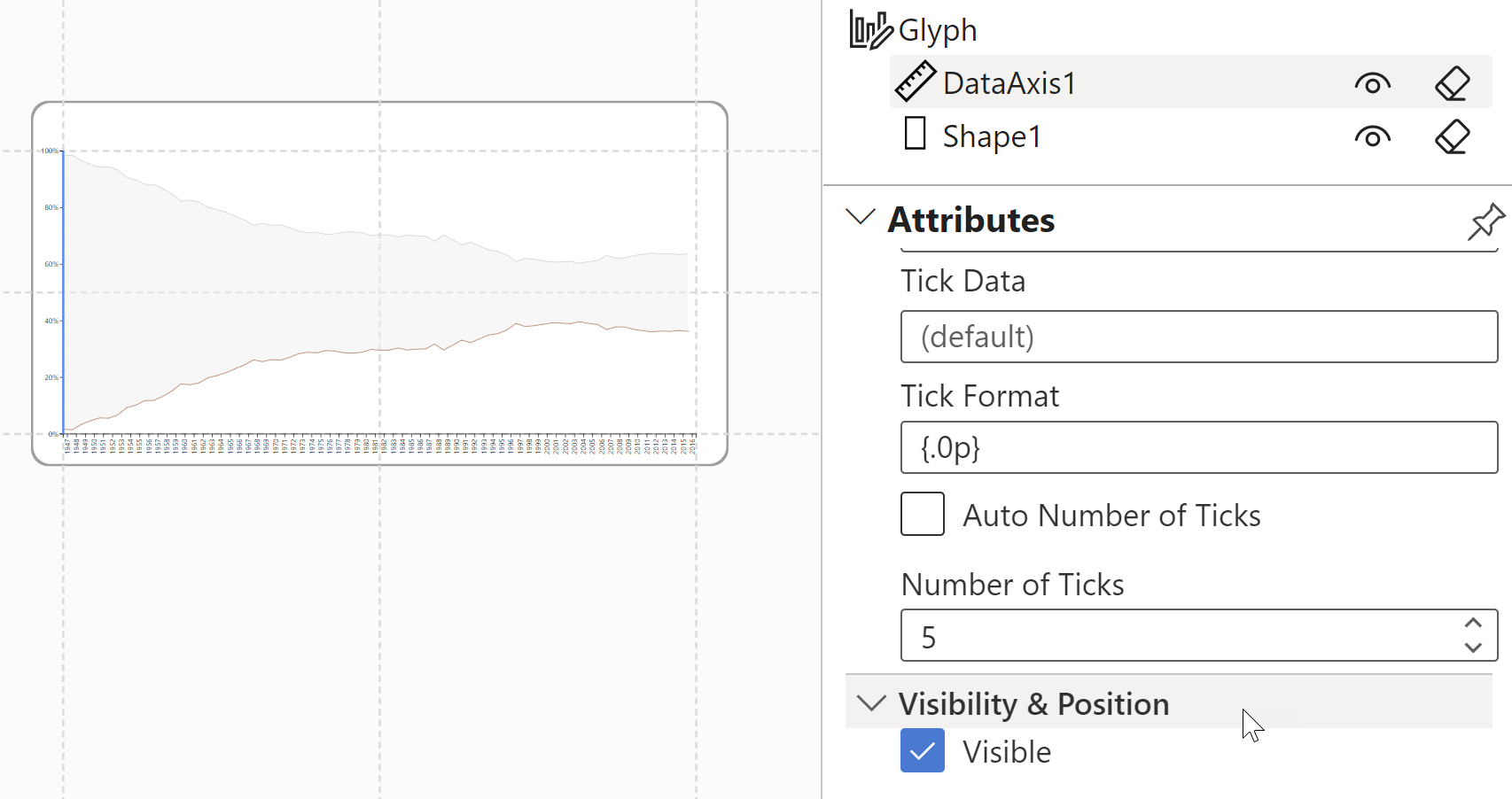Uncheck the Visible checkbox

pos(922,750)
